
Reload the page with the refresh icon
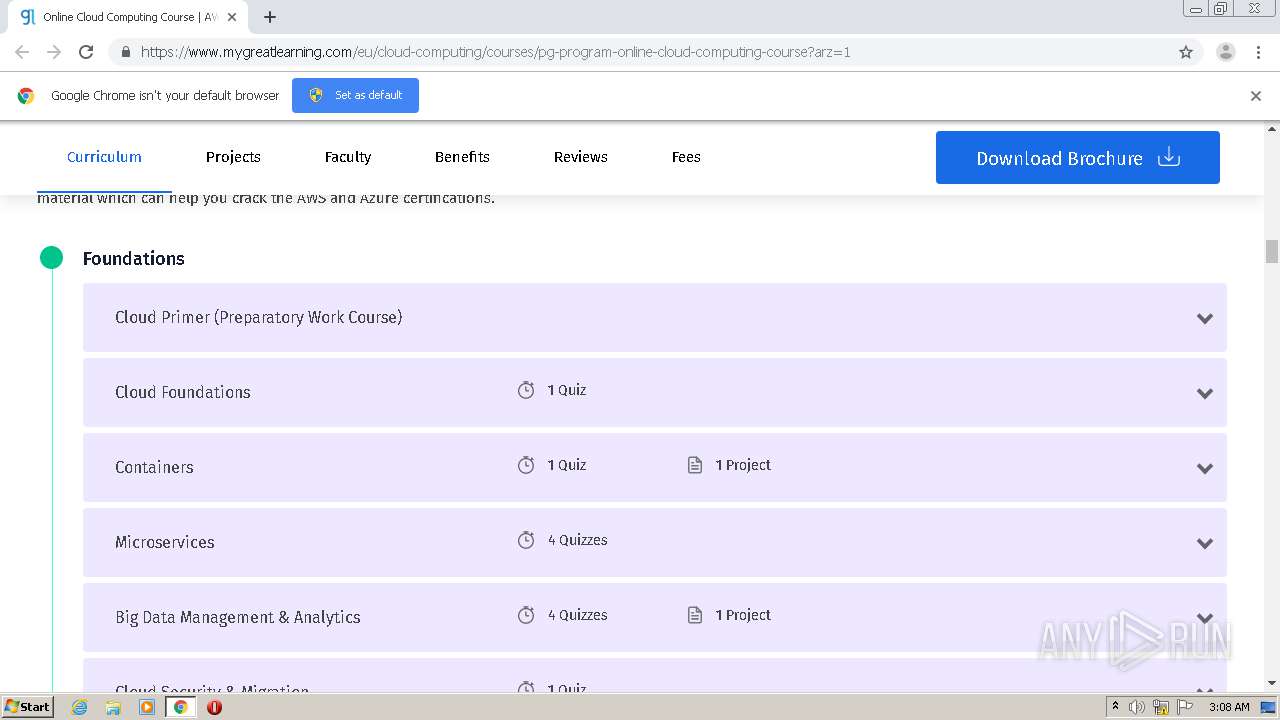click(86, 52)
